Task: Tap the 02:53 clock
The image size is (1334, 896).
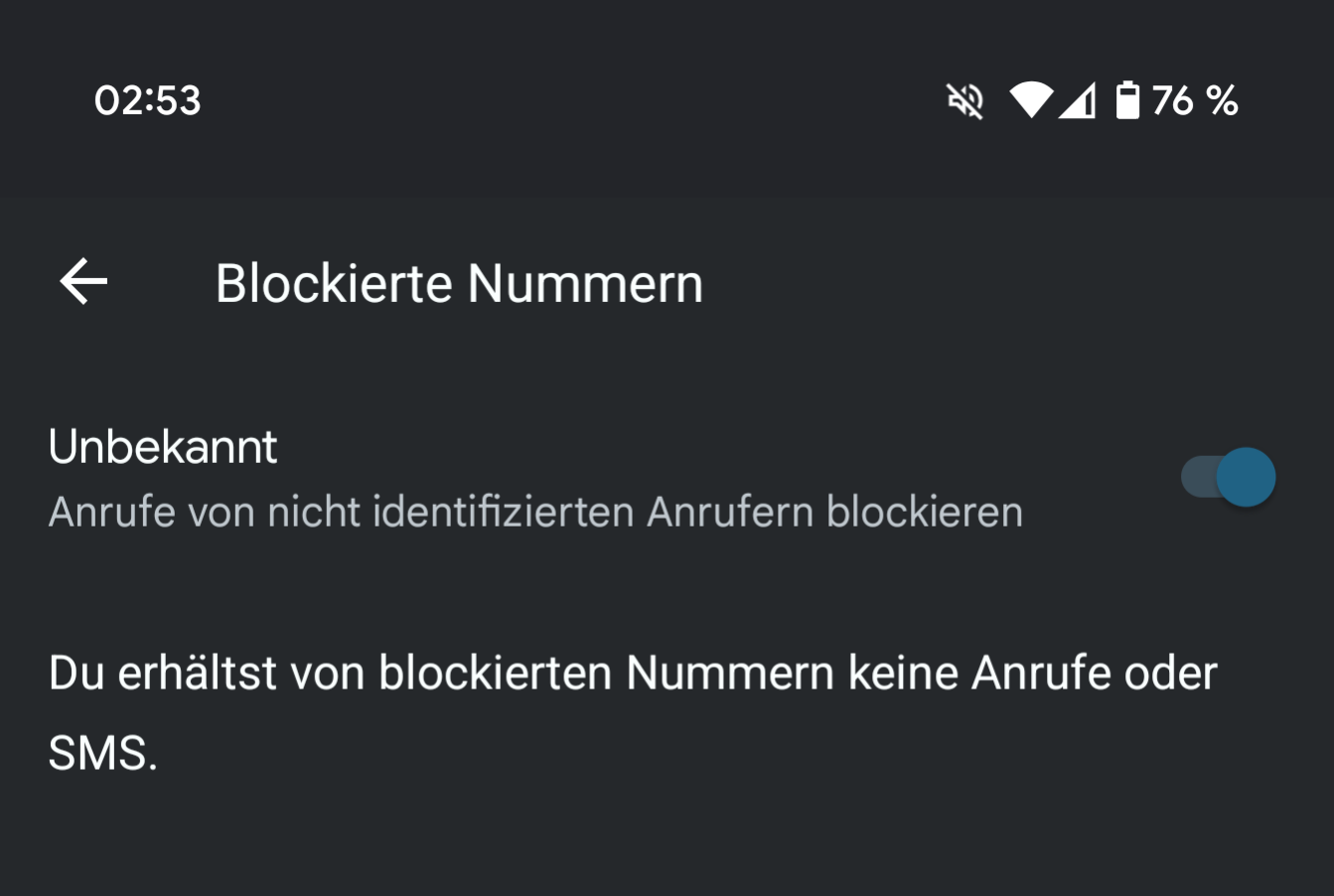Action: 147,100
